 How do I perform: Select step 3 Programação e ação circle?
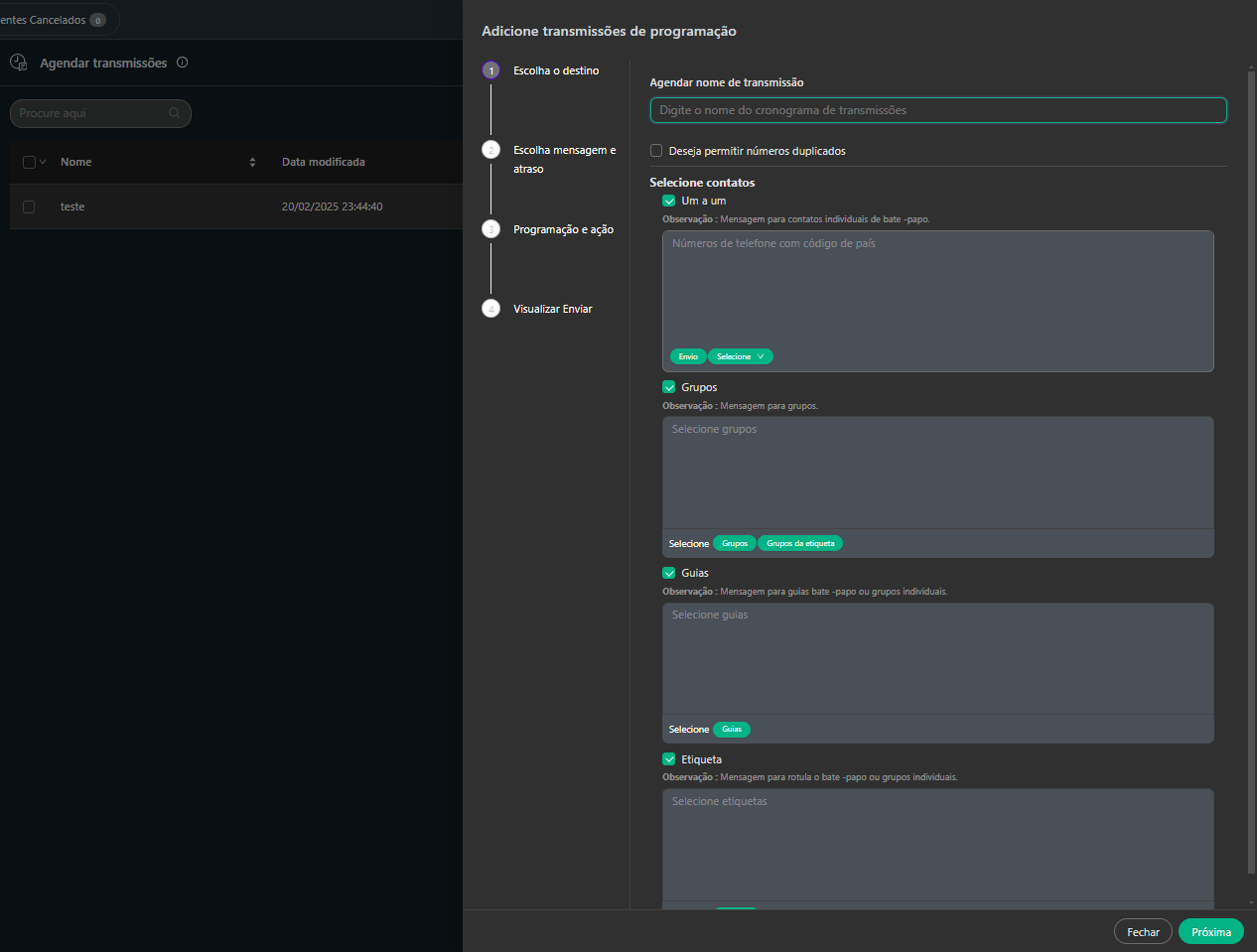pos(490,229)
